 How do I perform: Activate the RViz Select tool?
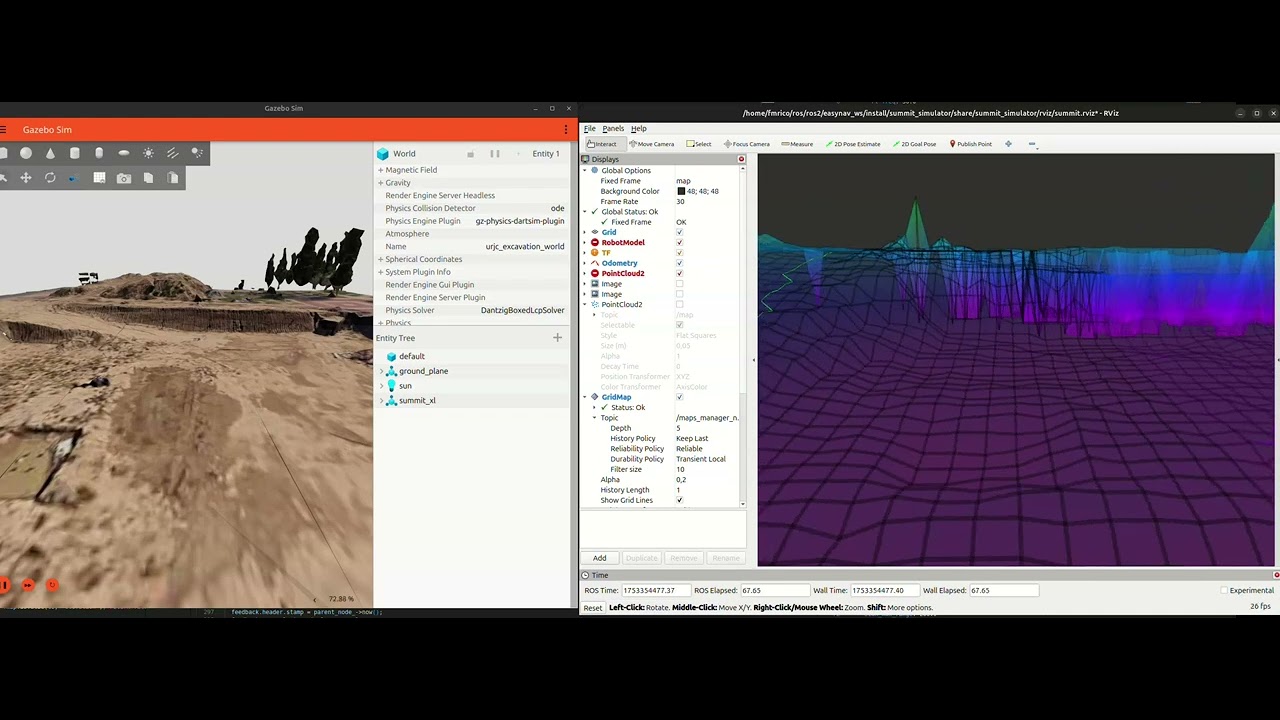tap(699, 144)
